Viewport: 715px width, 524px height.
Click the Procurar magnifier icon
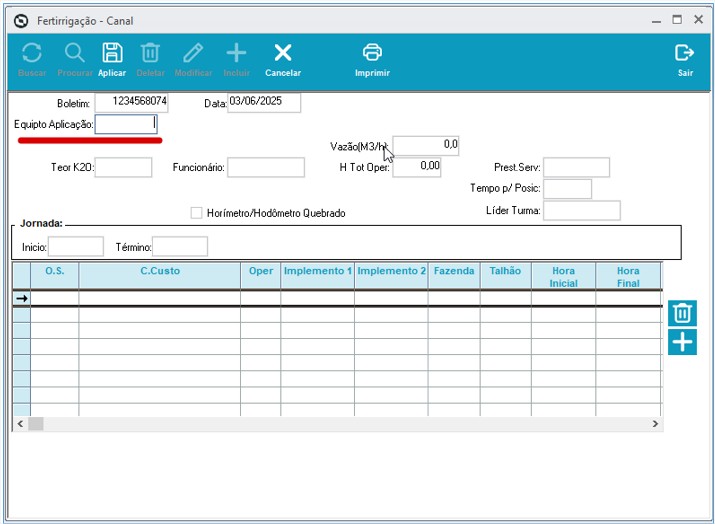pyautogui.click(x=75, y=53)
